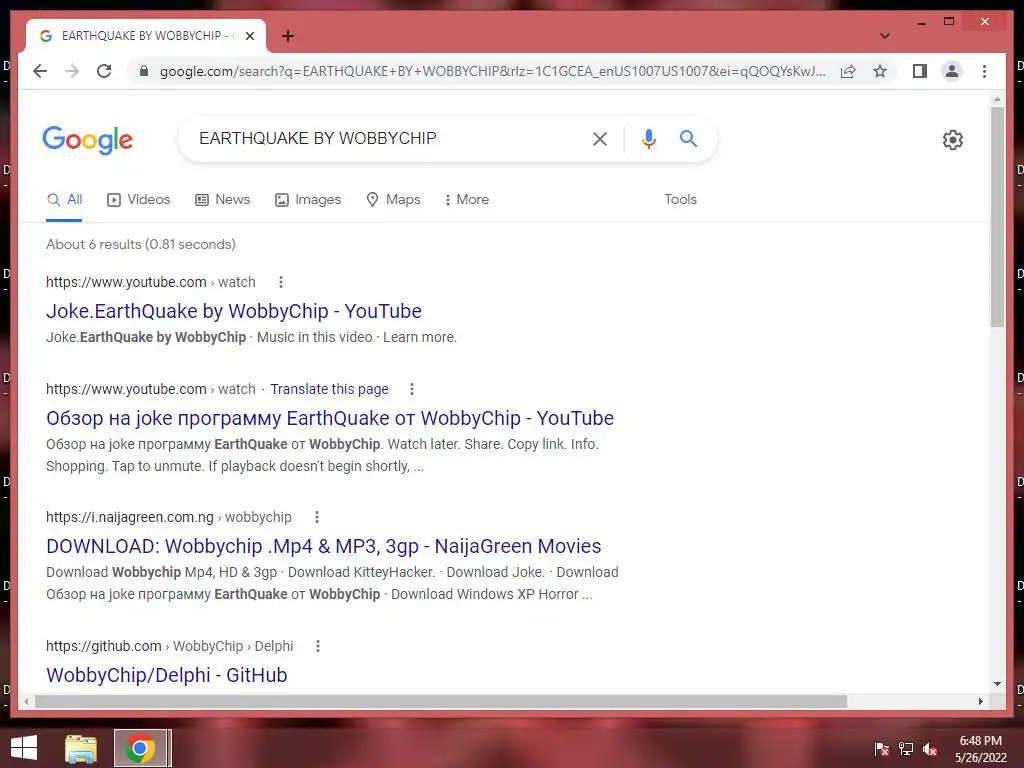This screenshot has height=768, width=1024.
Task: Click the browser forward arrow
Action: click(72, 71)
